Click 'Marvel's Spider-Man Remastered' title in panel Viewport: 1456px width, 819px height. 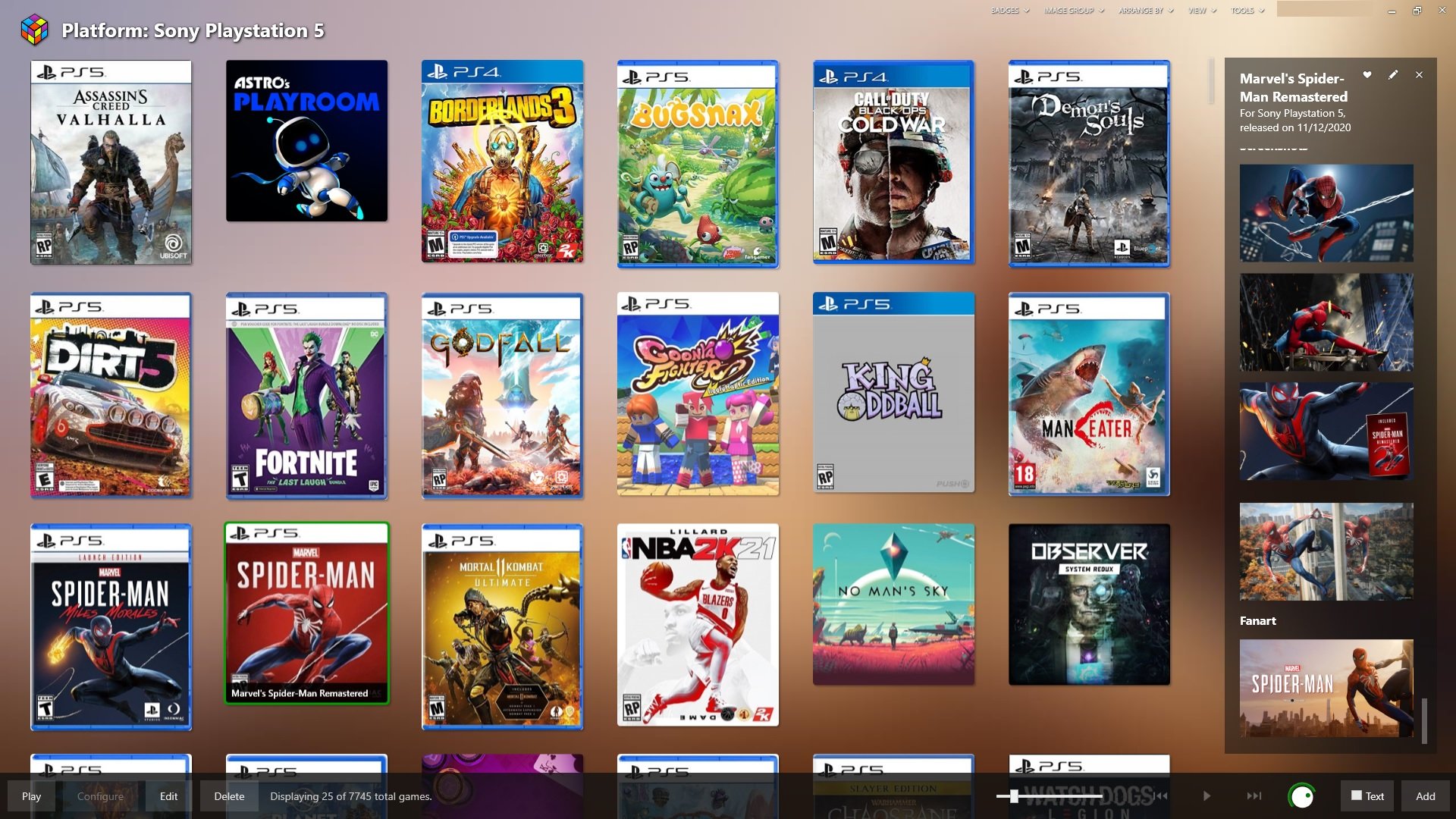1294,87
